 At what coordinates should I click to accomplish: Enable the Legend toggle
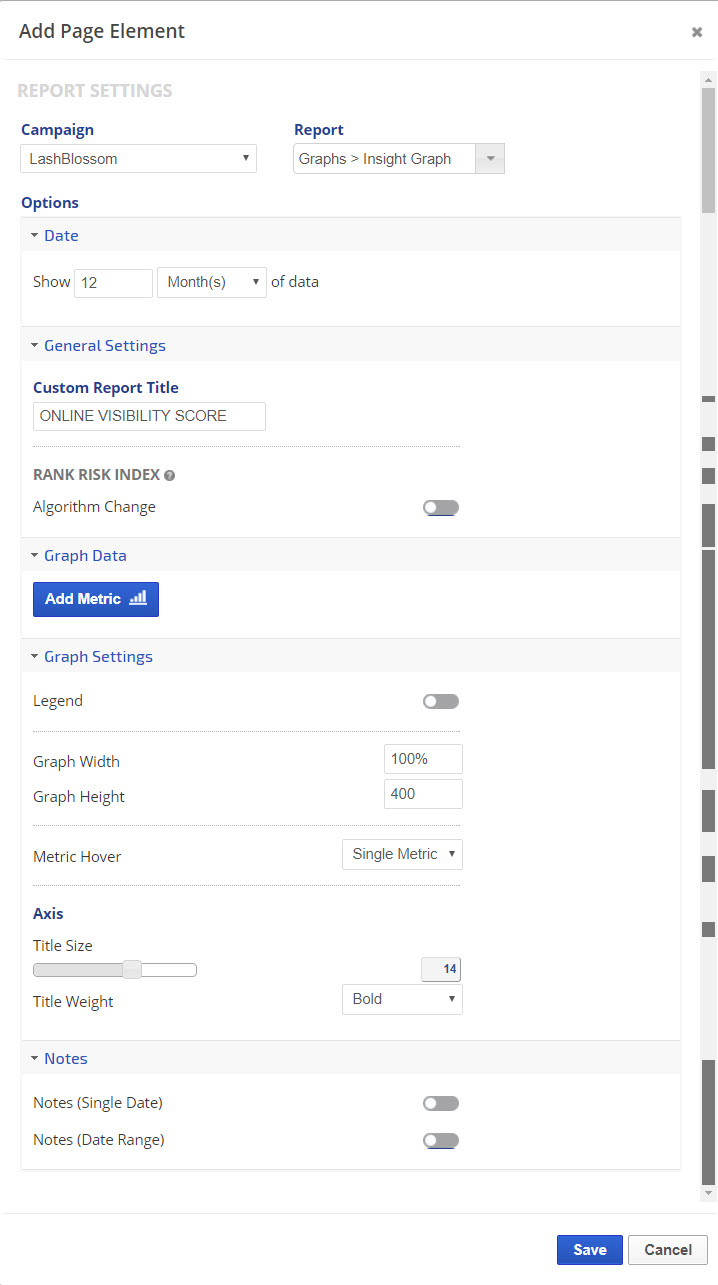[440, 702]
